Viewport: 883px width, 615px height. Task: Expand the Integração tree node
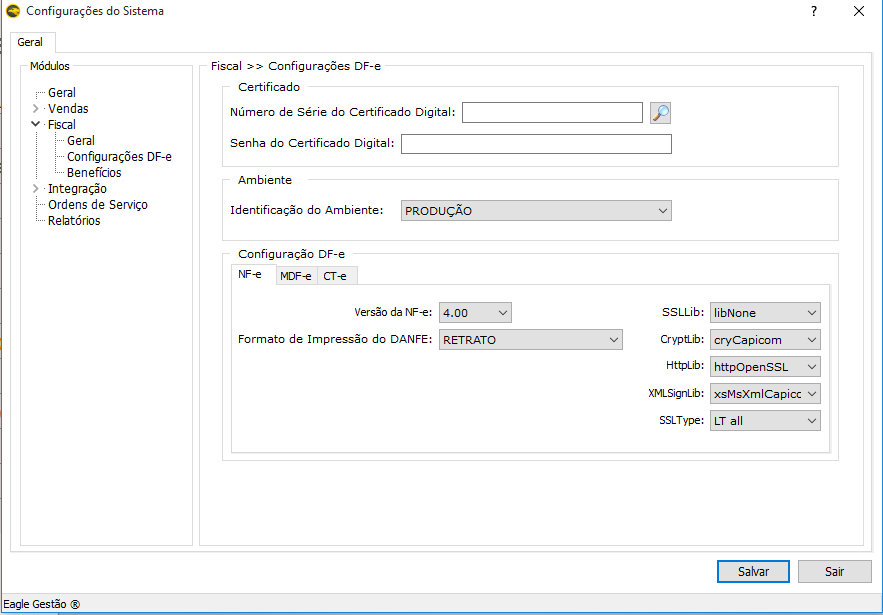pos(35,189)
